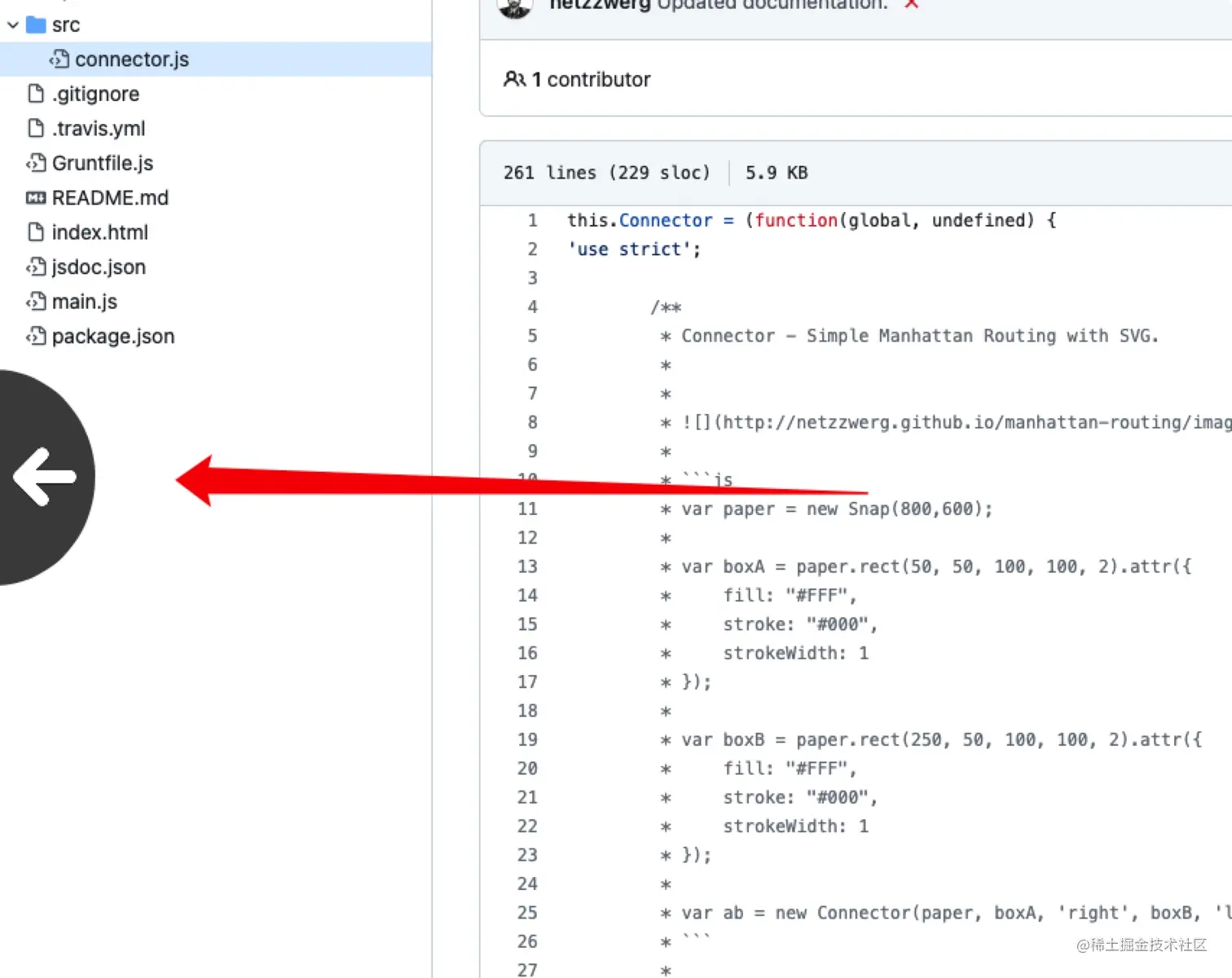The image size is (1232, 978).
Task: Click the contributors people icon
Action: (x=515, y=79)
